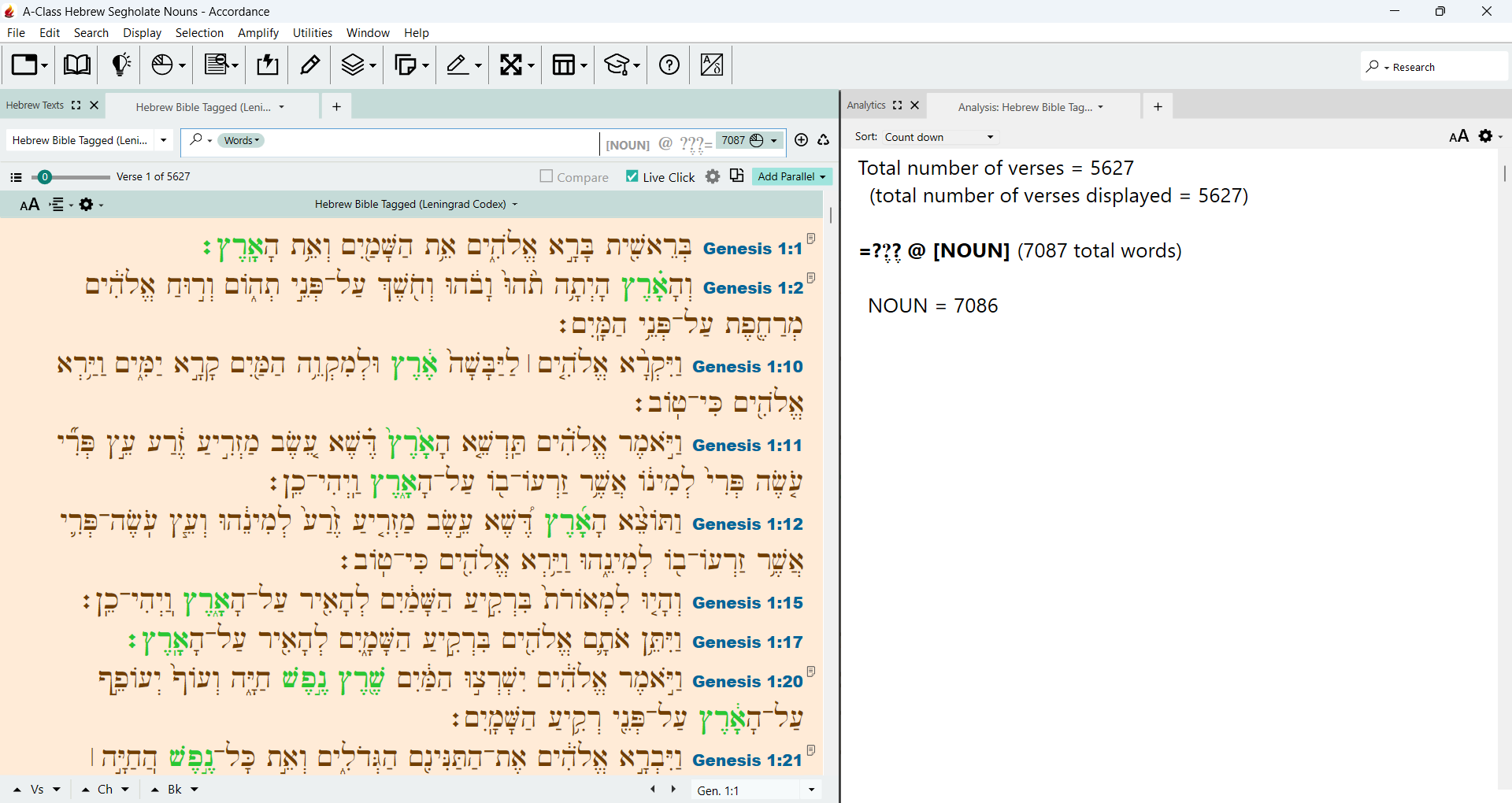Select the Highlight pen tool icon
The width and height of the screenshot is (1512, 803).
click(x=310, y=65)
